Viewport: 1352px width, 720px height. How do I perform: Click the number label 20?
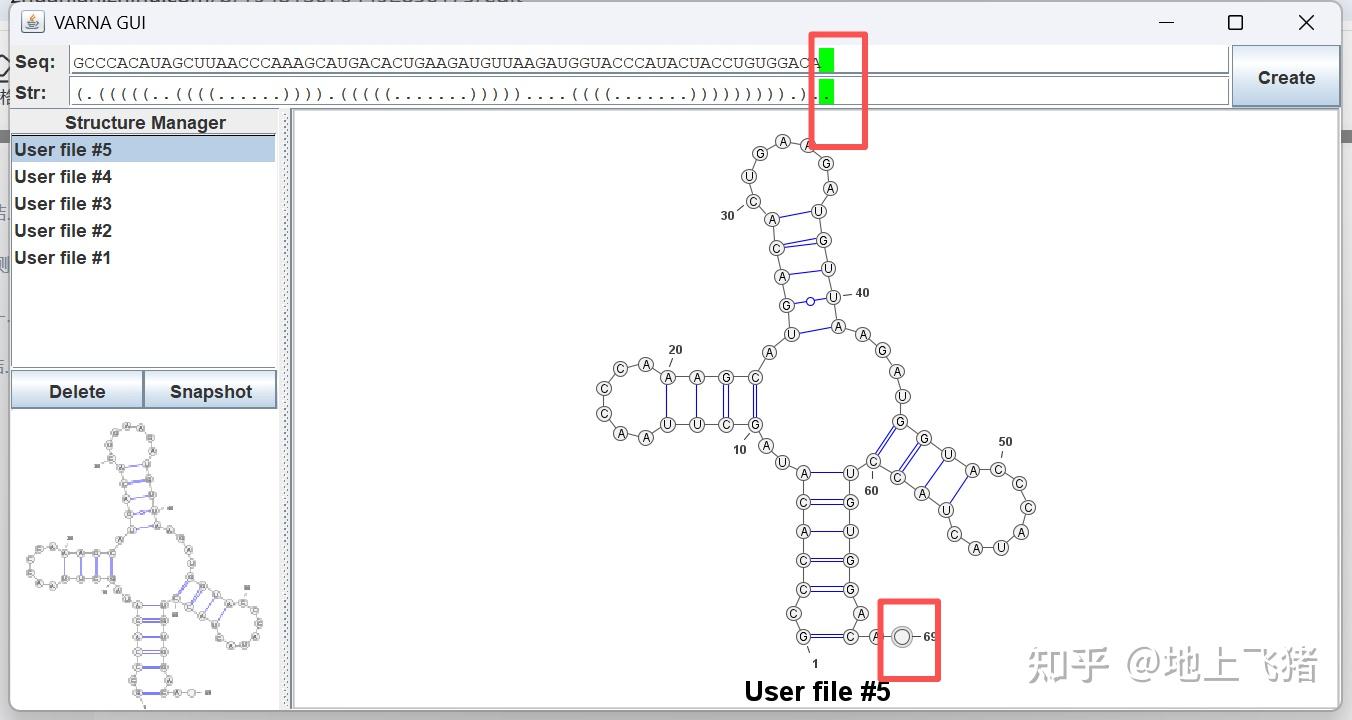coord(675,350)
